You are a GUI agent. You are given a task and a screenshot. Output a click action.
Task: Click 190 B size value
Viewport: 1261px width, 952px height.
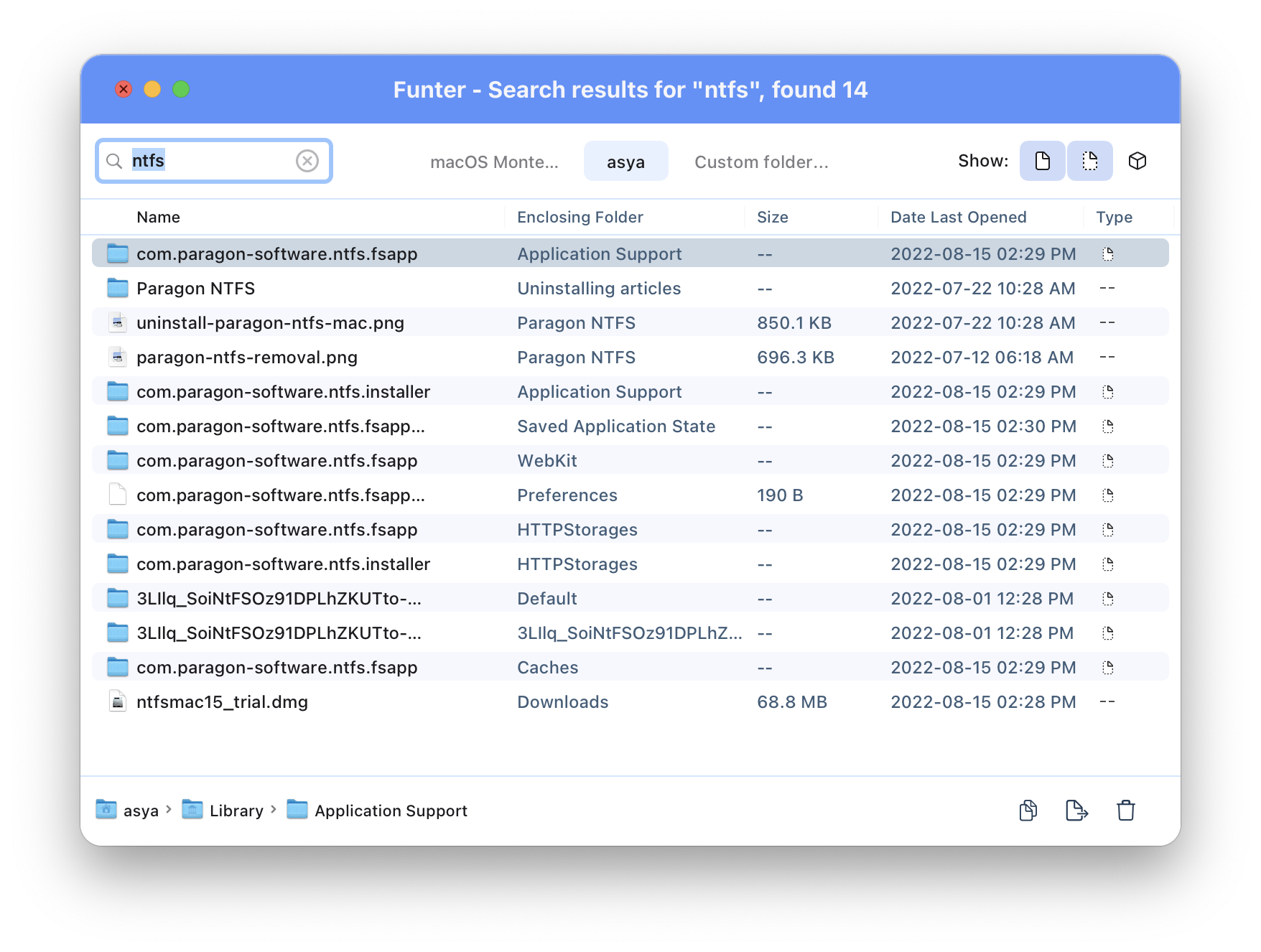[x=780, y=495]
